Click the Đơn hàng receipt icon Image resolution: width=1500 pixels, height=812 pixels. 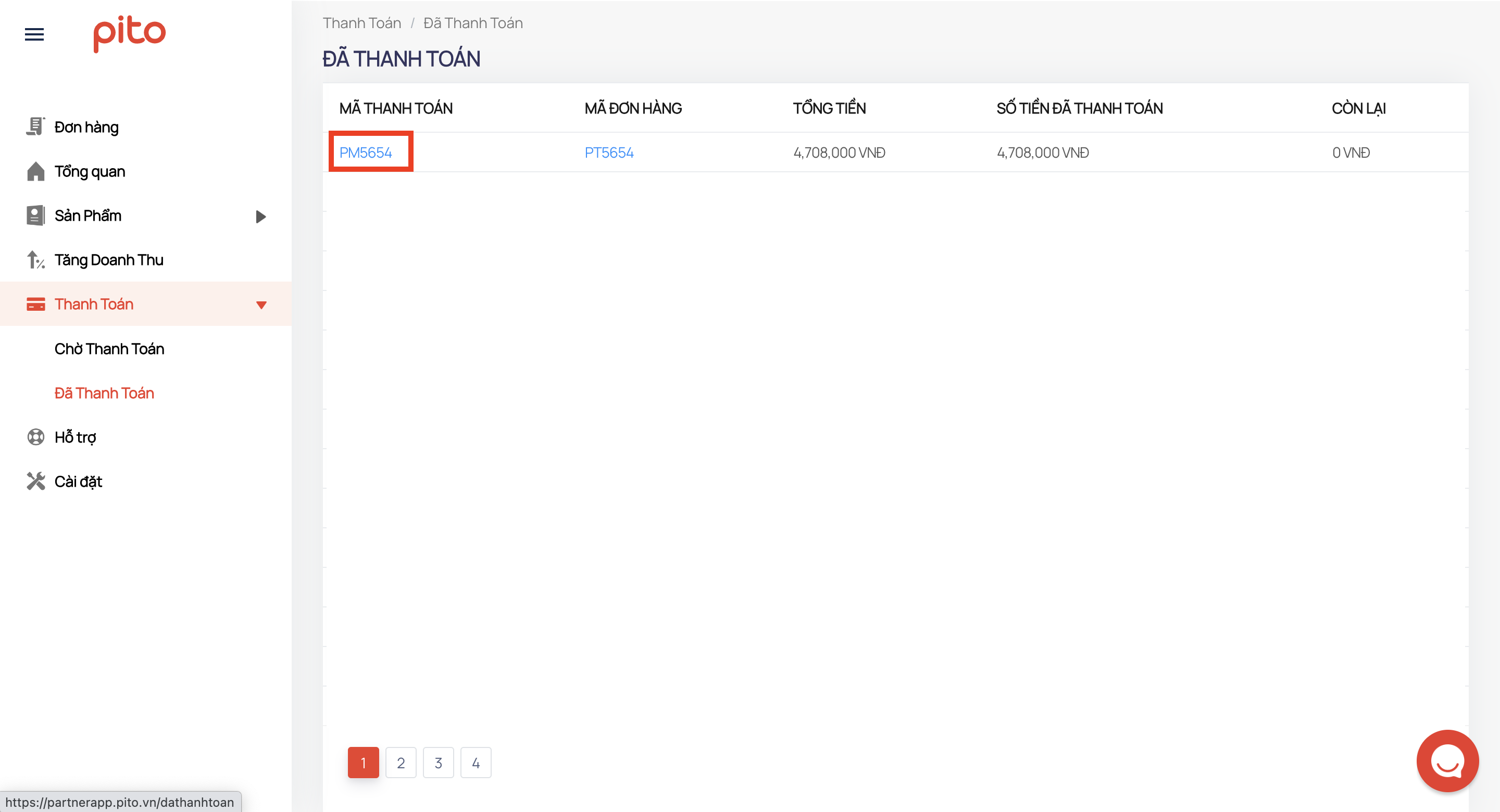coord(35,126)
